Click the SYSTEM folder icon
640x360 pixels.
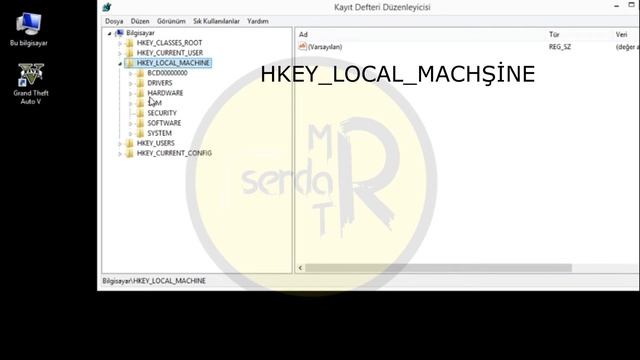pyautogui.click(x=140, y=133)
